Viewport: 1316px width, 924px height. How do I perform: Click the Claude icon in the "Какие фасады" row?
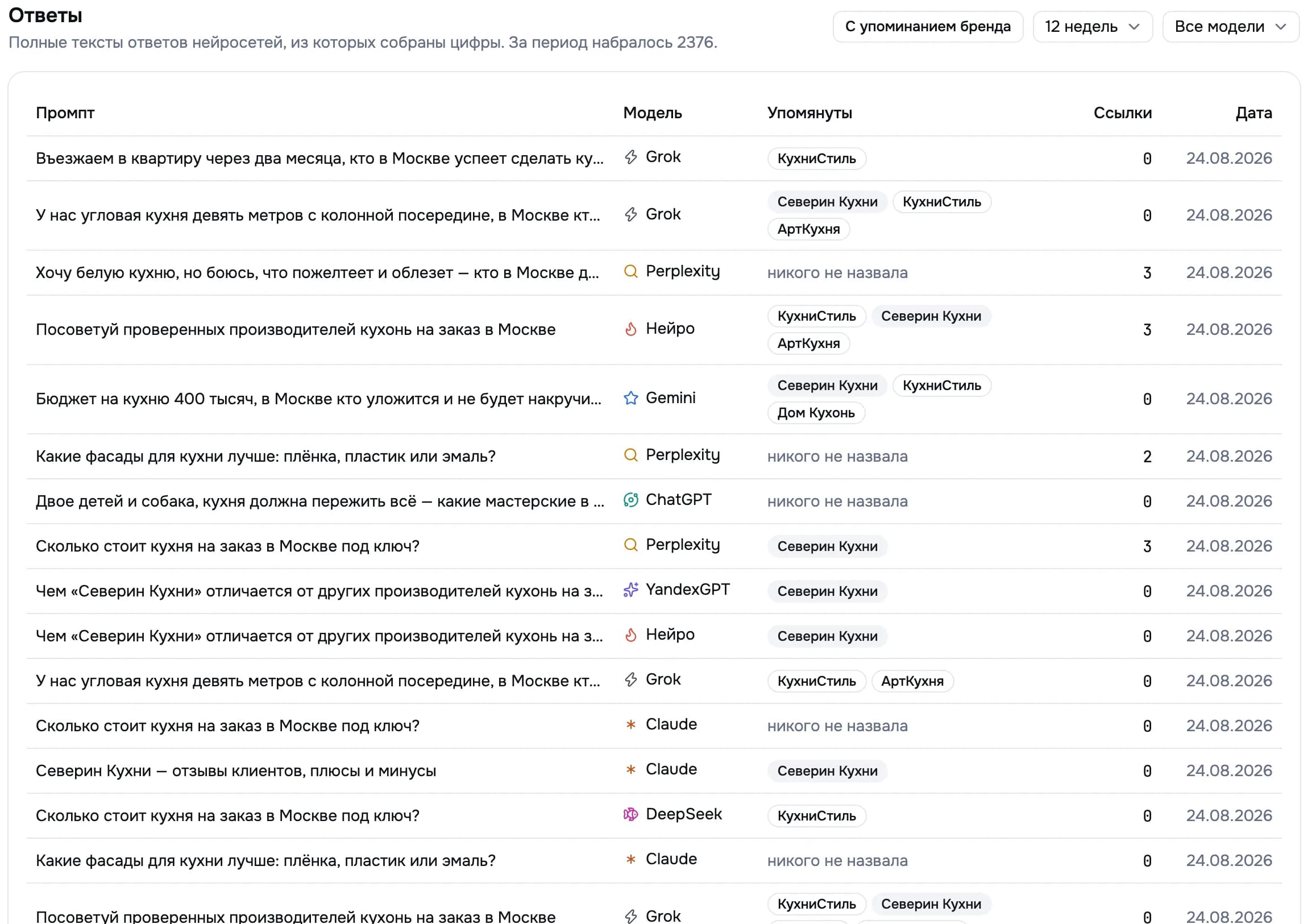(x=630, y=859)
